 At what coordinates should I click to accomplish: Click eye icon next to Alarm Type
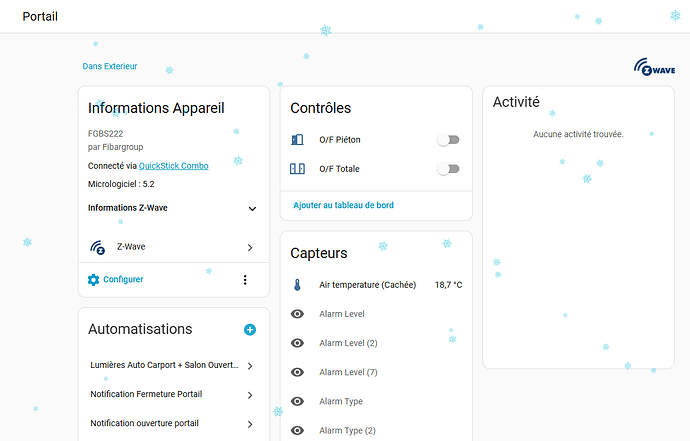pos(297,401)
